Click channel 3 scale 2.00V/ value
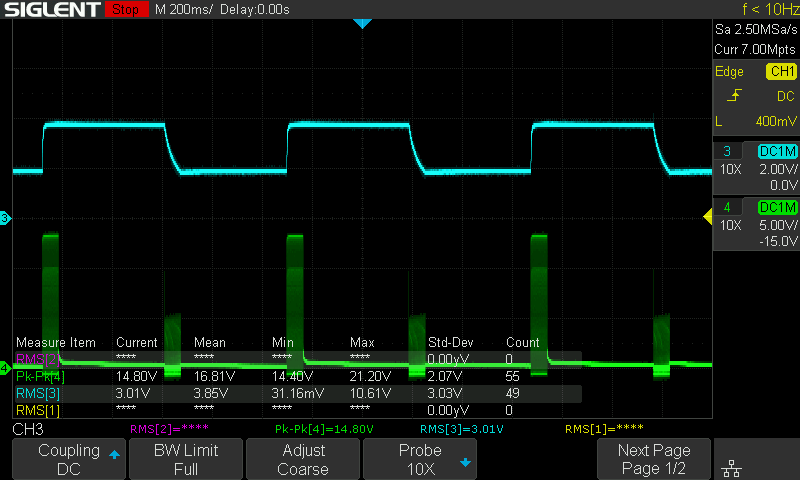This screenshot has width=800, height=480. (x=778, y=169)
